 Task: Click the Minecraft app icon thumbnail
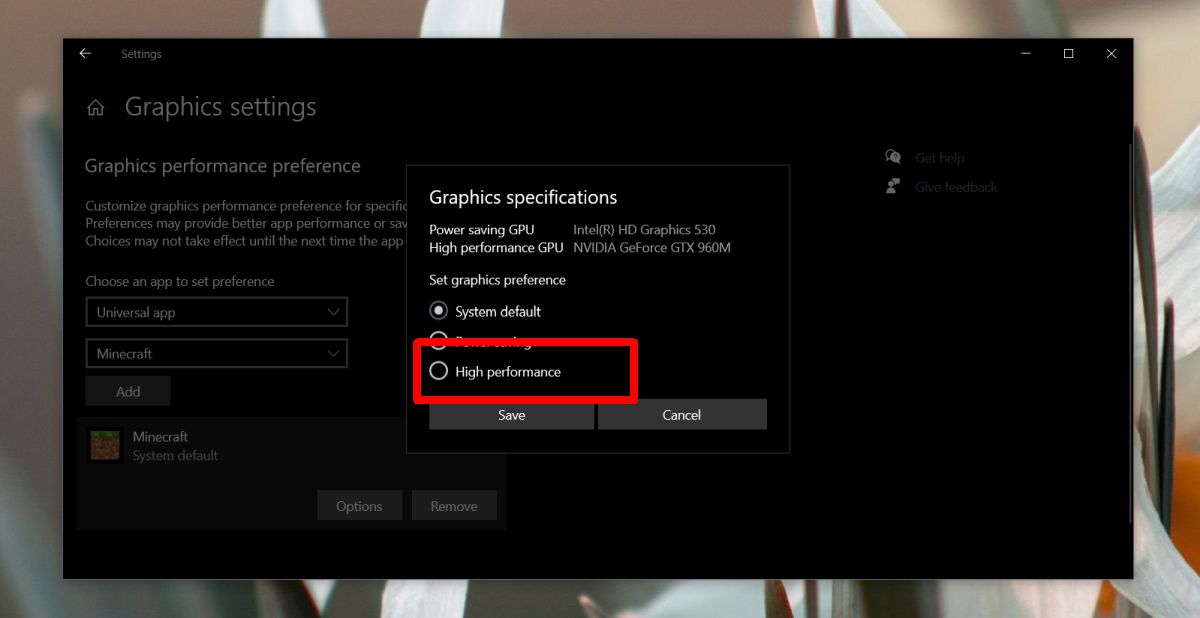pyautogui.click(x=105, y=444)
